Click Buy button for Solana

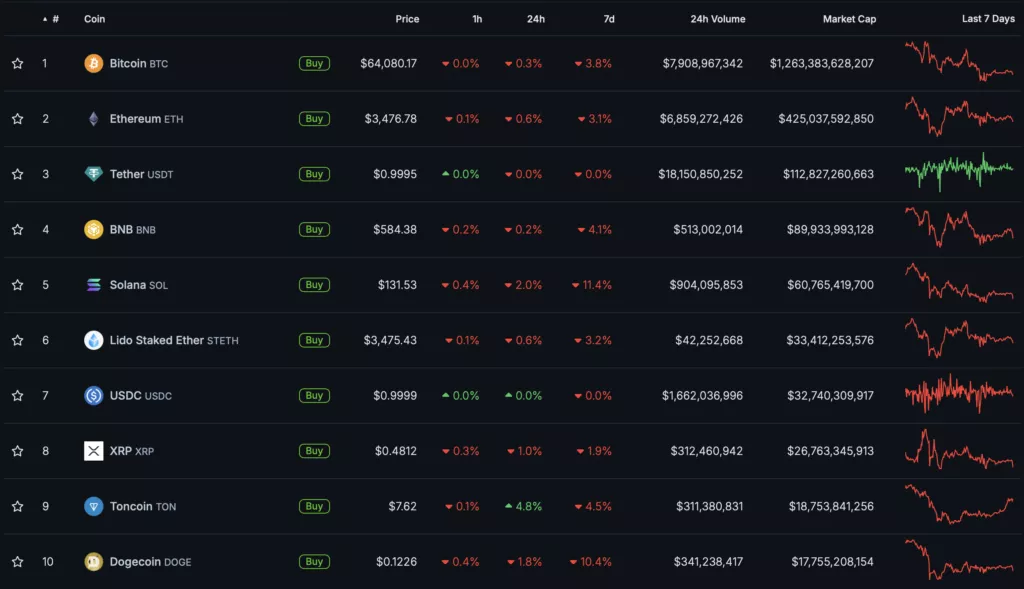(314, 285)
